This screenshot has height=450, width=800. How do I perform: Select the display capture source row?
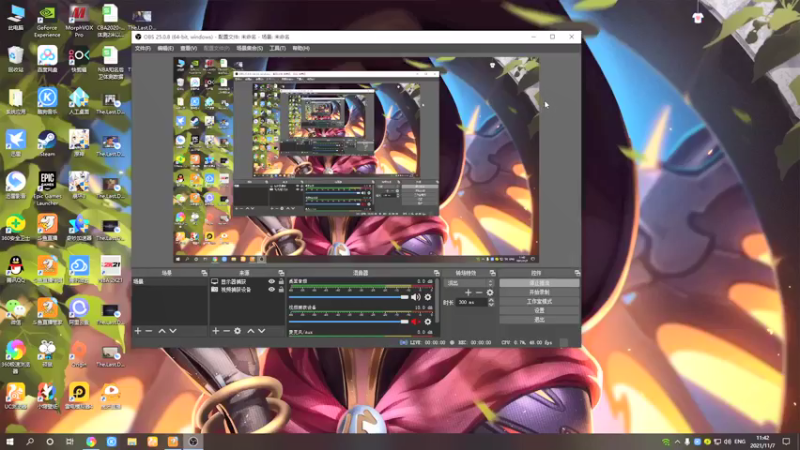pos(247,282)
